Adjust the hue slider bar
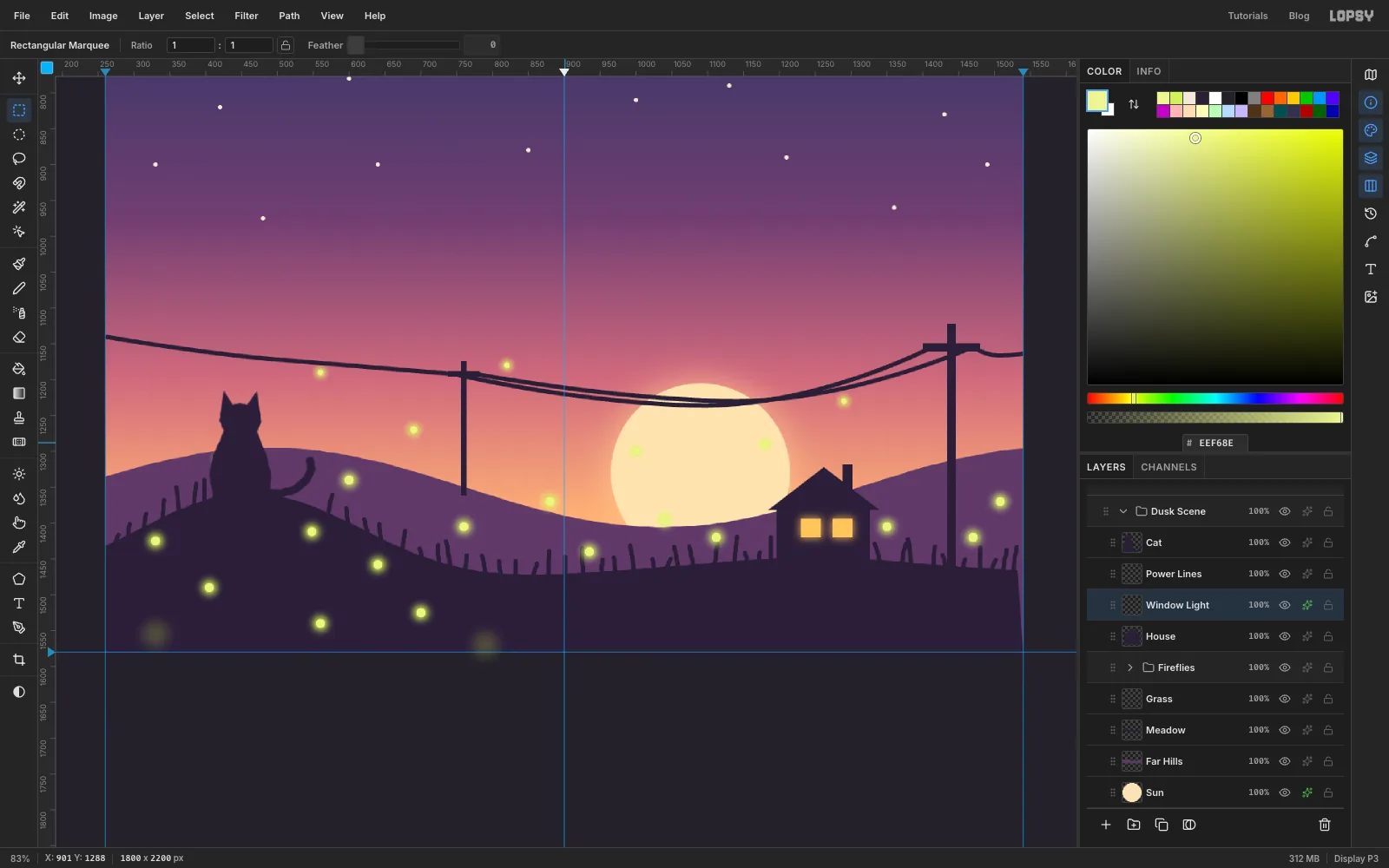1389x868 pixels. 1215,398
